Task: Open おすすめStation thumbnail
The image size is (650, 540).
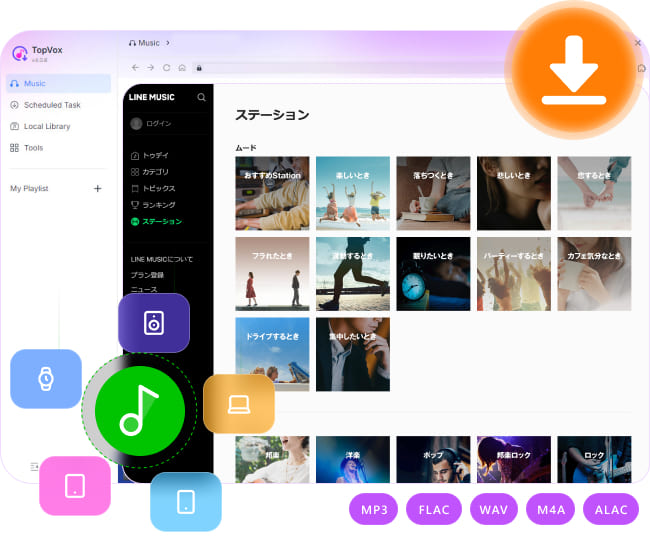Action: point(272,193)
